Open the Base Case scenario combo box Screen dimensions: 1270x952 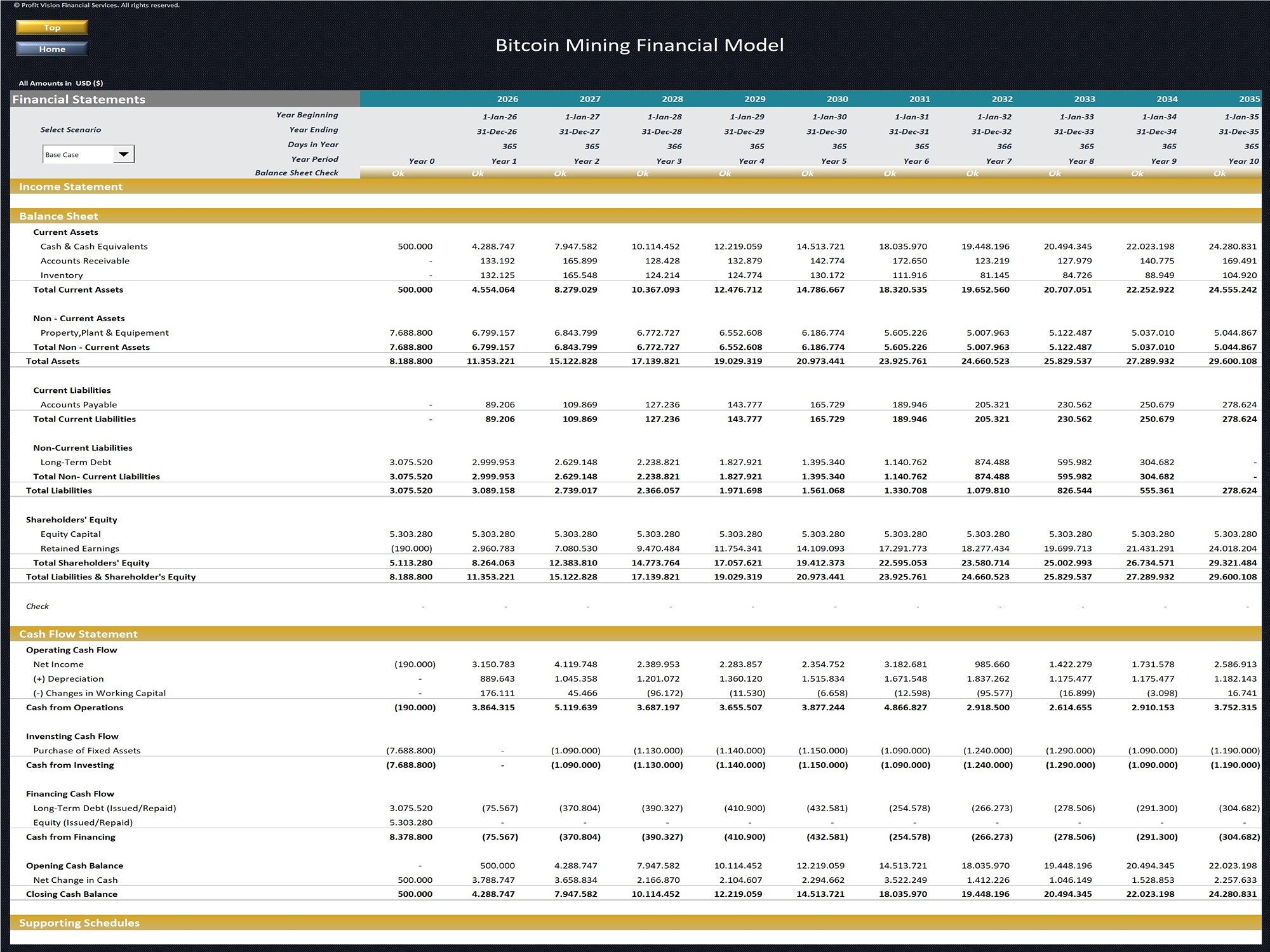click(76, 154)
